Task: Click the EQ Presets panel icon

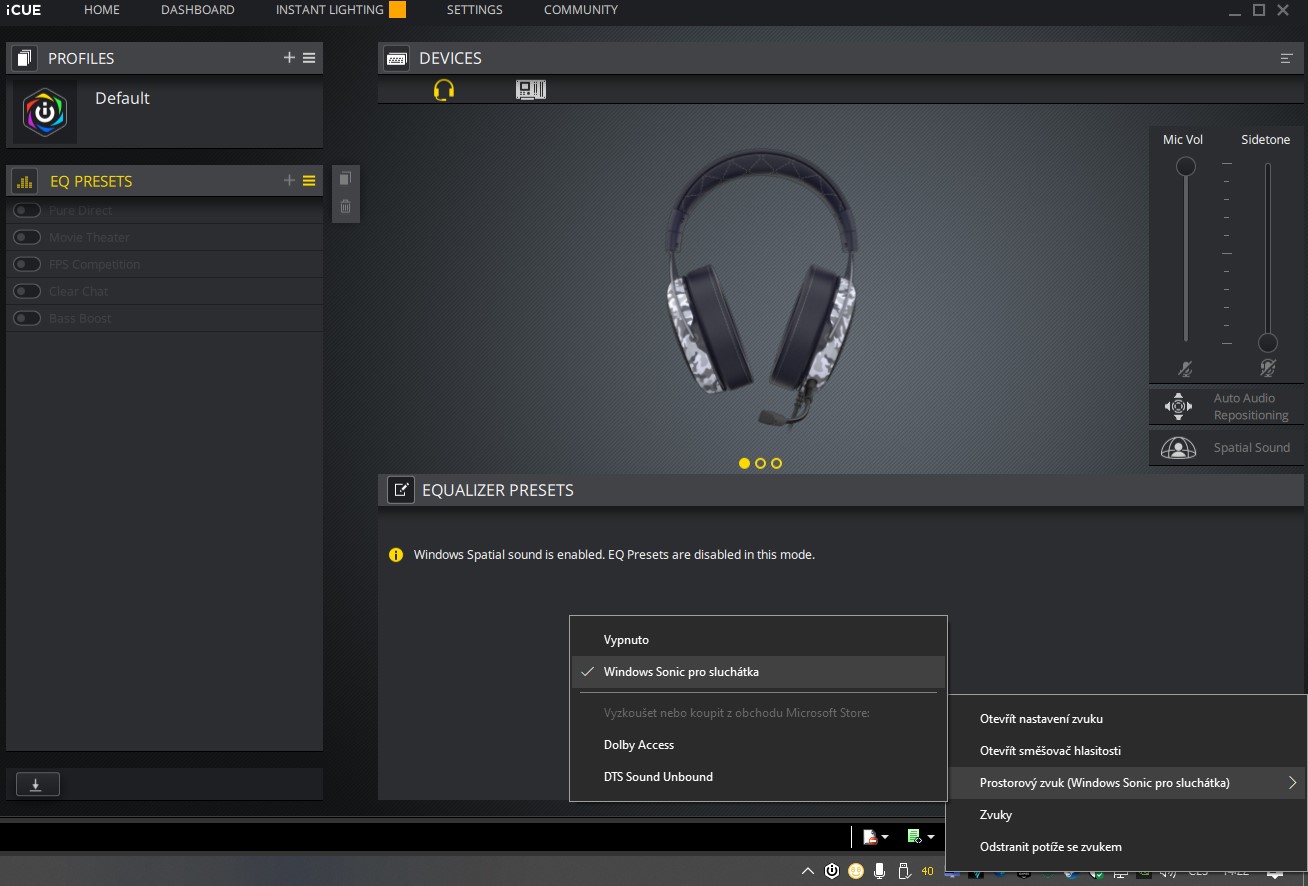Action: point(24,182)
